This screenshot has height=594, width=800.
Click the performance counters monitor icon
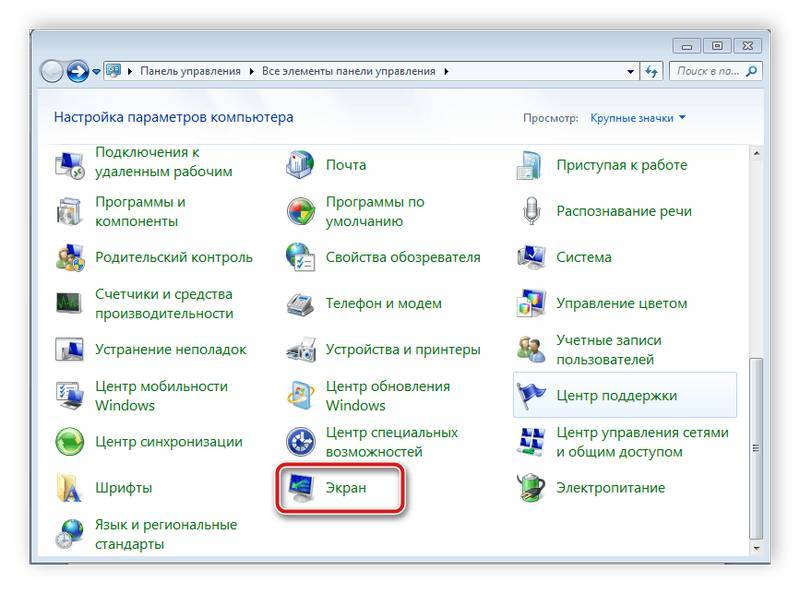[x=68, y=303]
